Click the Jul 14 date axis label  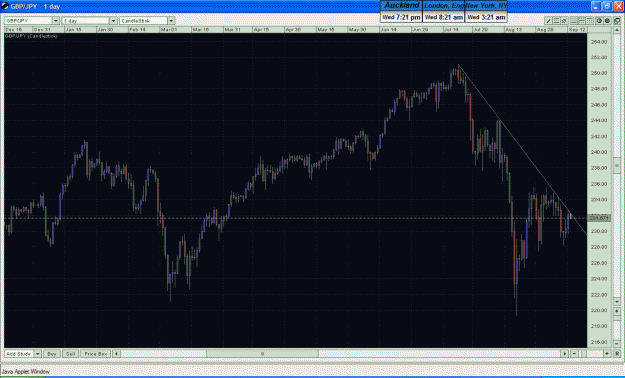coord(451,30)
